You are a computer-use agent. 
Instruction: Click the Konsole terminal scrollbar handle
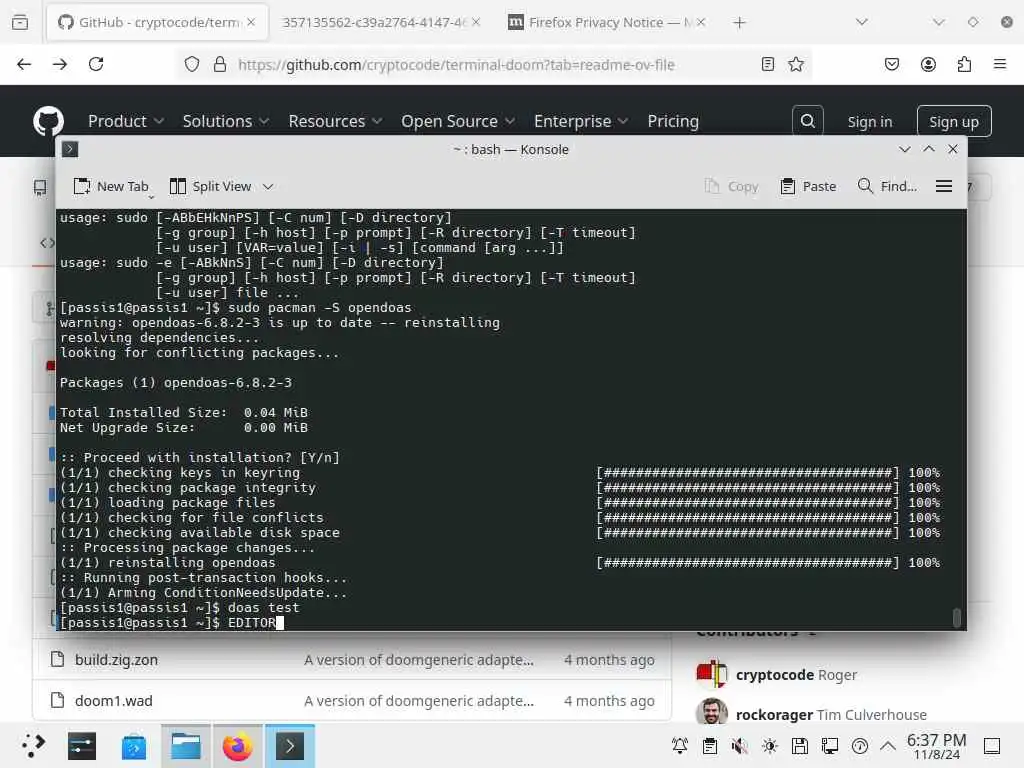click(957, 617)
